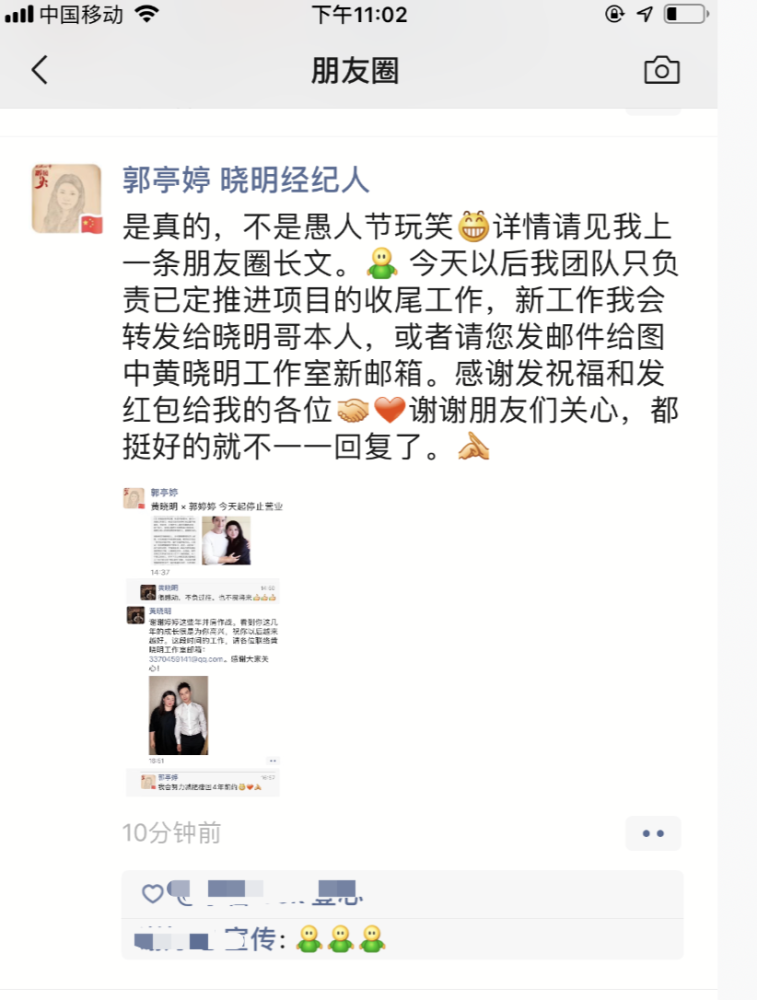Tap the 10分钟前 timestamp
757x1000 pixels.
tap(172, 833)
